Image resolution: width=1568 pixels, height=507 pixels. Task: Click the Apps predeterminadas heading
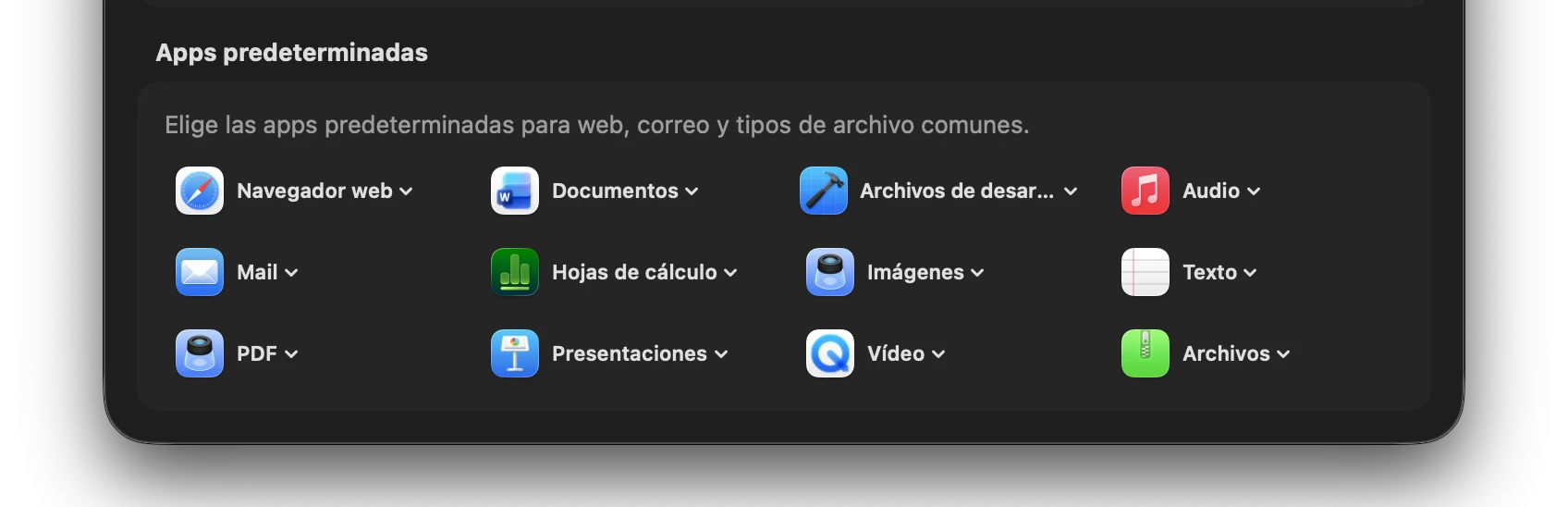291,53
